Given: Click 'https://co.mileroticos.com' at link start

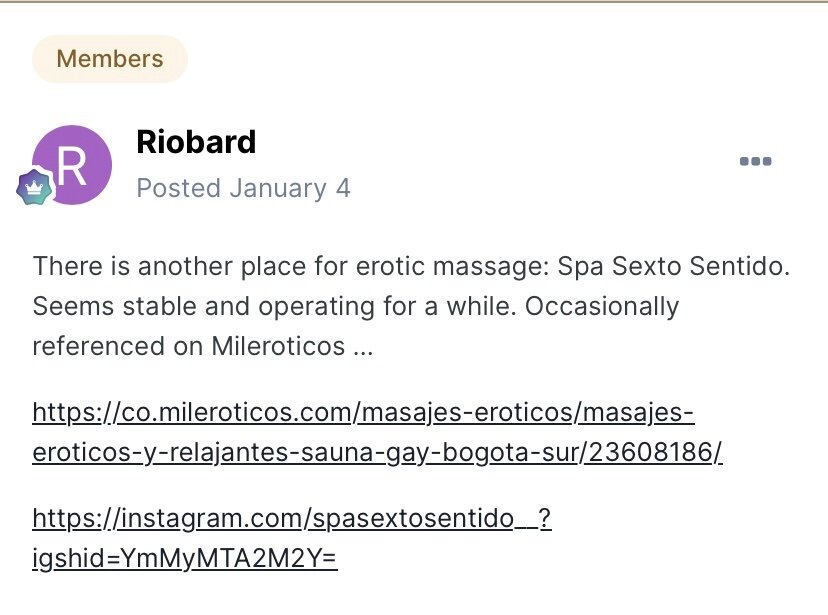Looking at the screenshot, I should 192,412.
